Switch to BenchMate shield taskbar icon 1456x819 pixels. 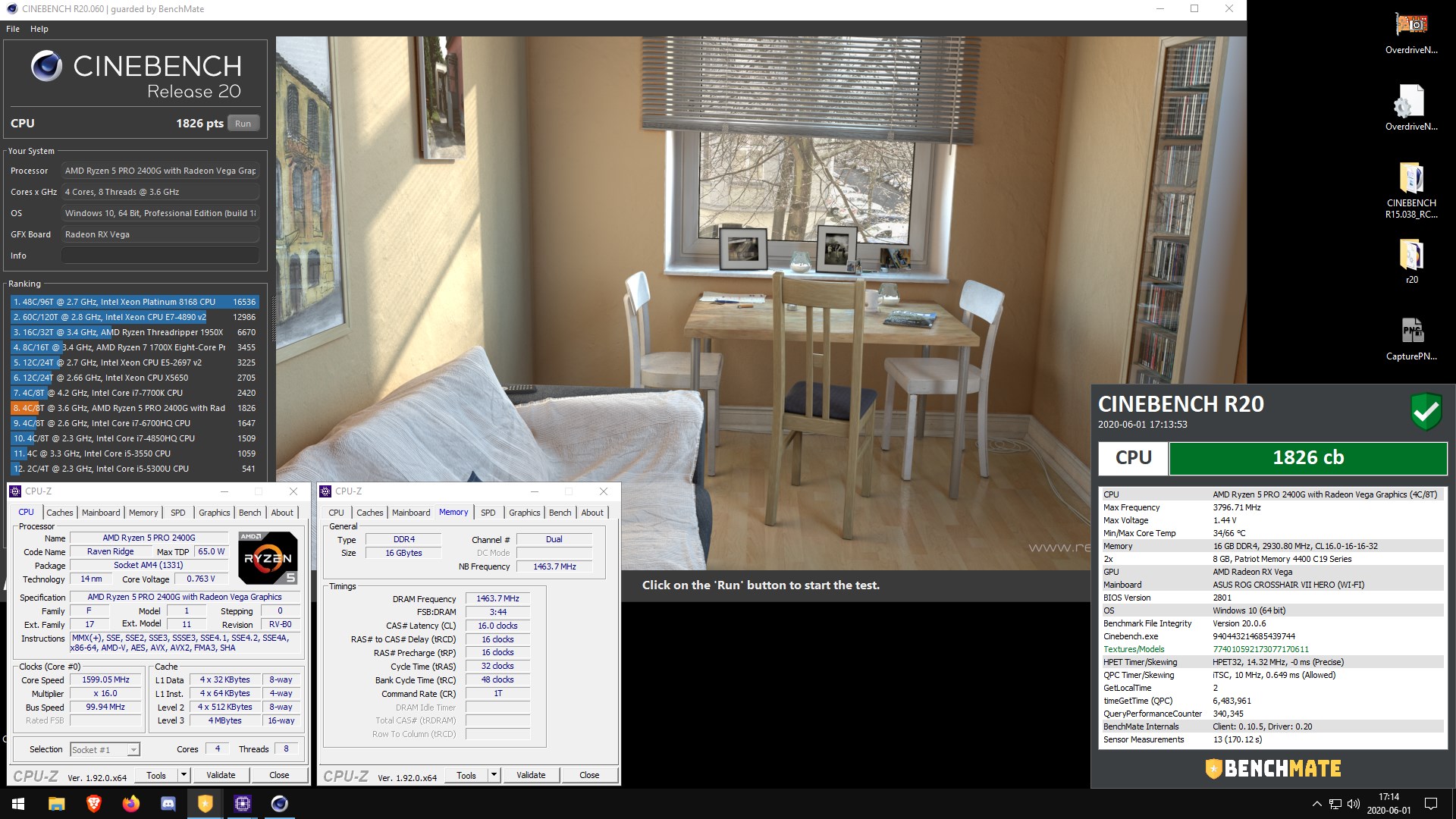pos(205,804)
